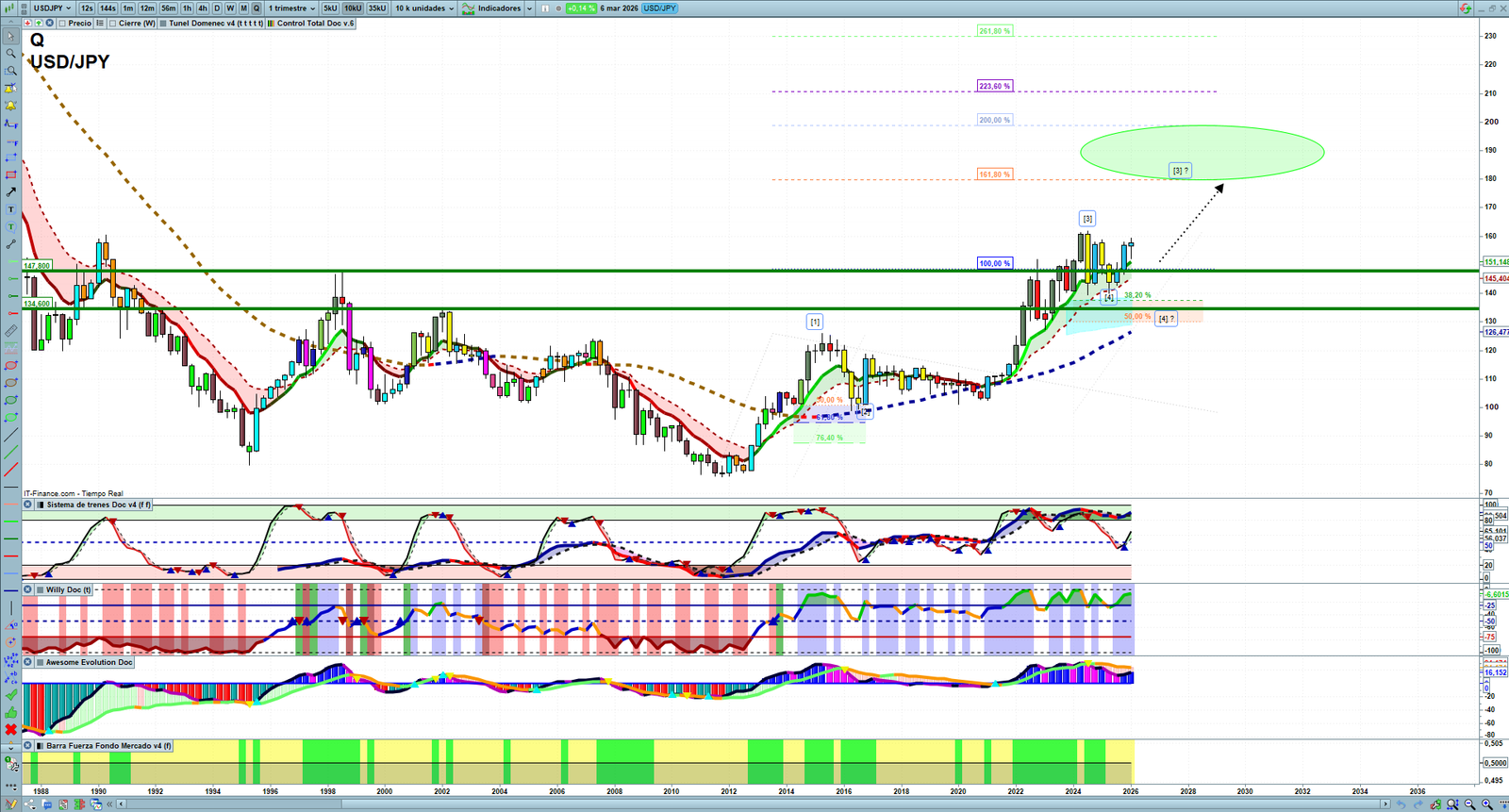This screenshot has height=812, width=1509.
Task: Click the green plus icon beside Precio
Action: 39,24
